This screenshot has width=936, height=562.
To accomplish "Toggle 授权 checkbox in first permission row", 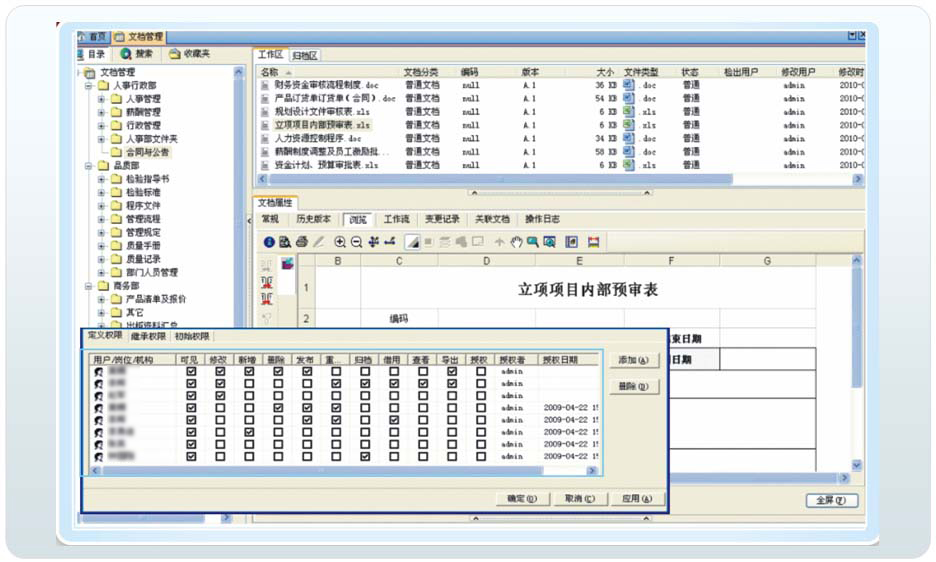I will point(481,371).
